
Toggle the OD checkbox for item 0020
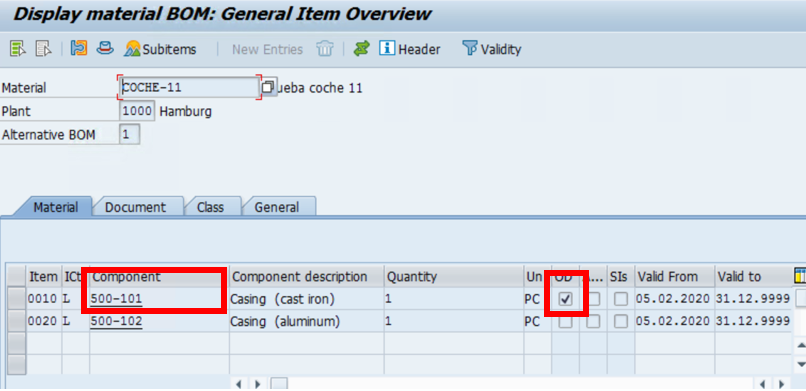click(x=565, y=322)
